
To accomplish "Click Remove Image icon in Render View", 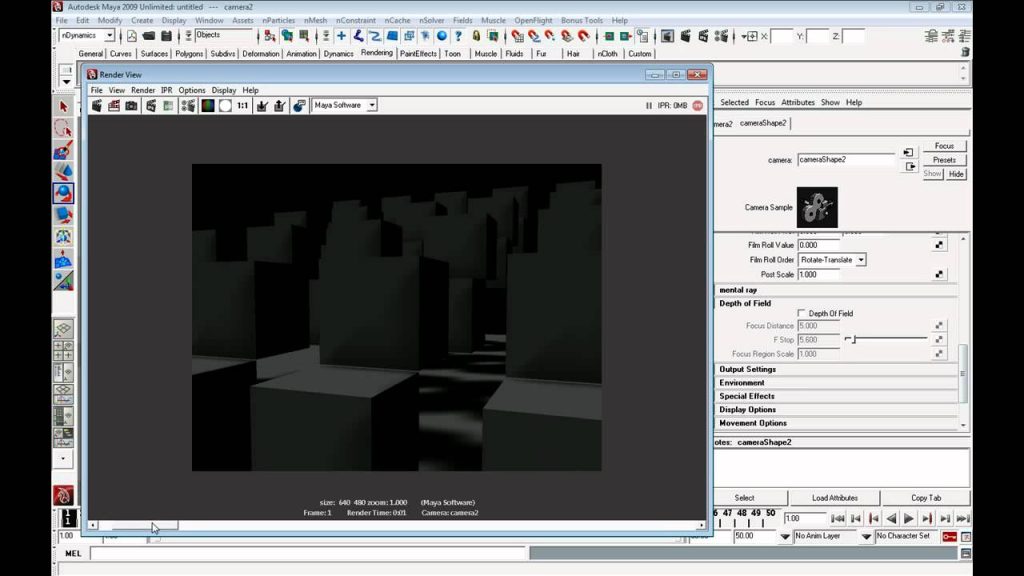I will pyautogui.click(x=280, y=105).
